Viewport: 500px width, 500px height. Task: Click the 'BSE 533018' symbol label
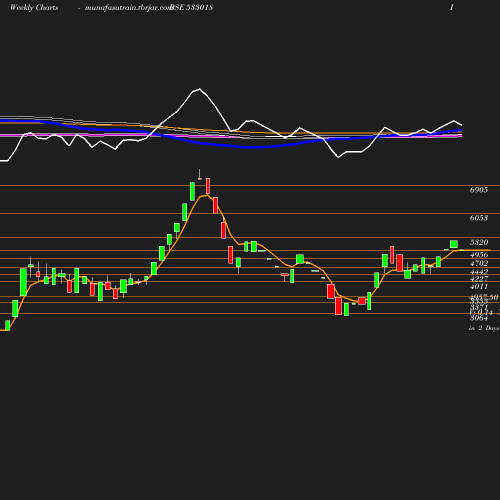tap(192, 7)
